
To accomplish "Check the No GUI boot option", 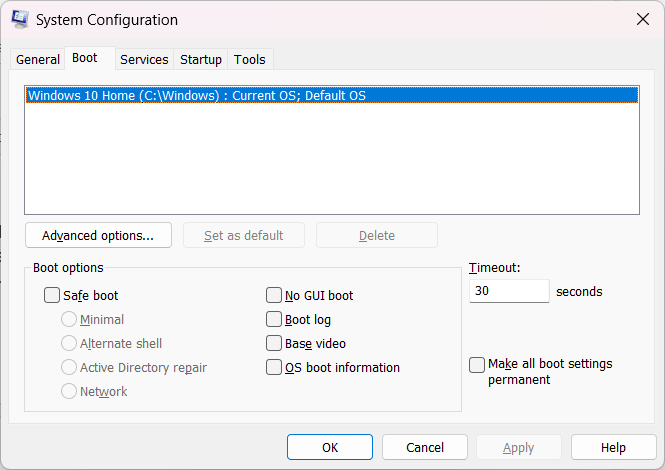I will (274, 296).
